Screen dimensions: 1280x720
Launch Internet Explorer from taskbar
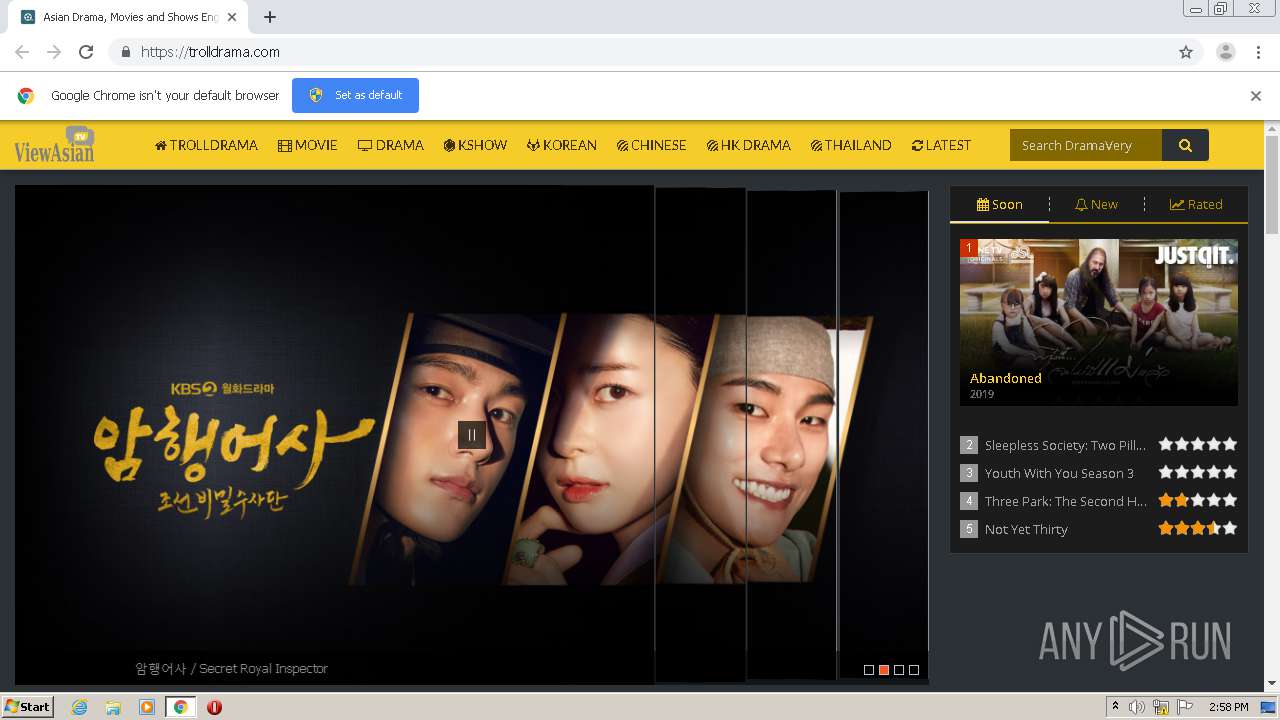point(80,707)
